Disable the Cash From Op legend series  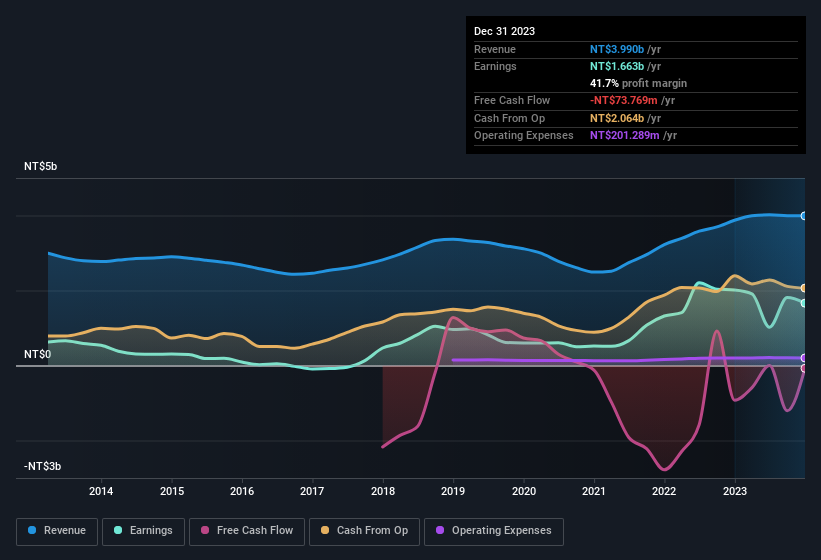pos(364,531)
